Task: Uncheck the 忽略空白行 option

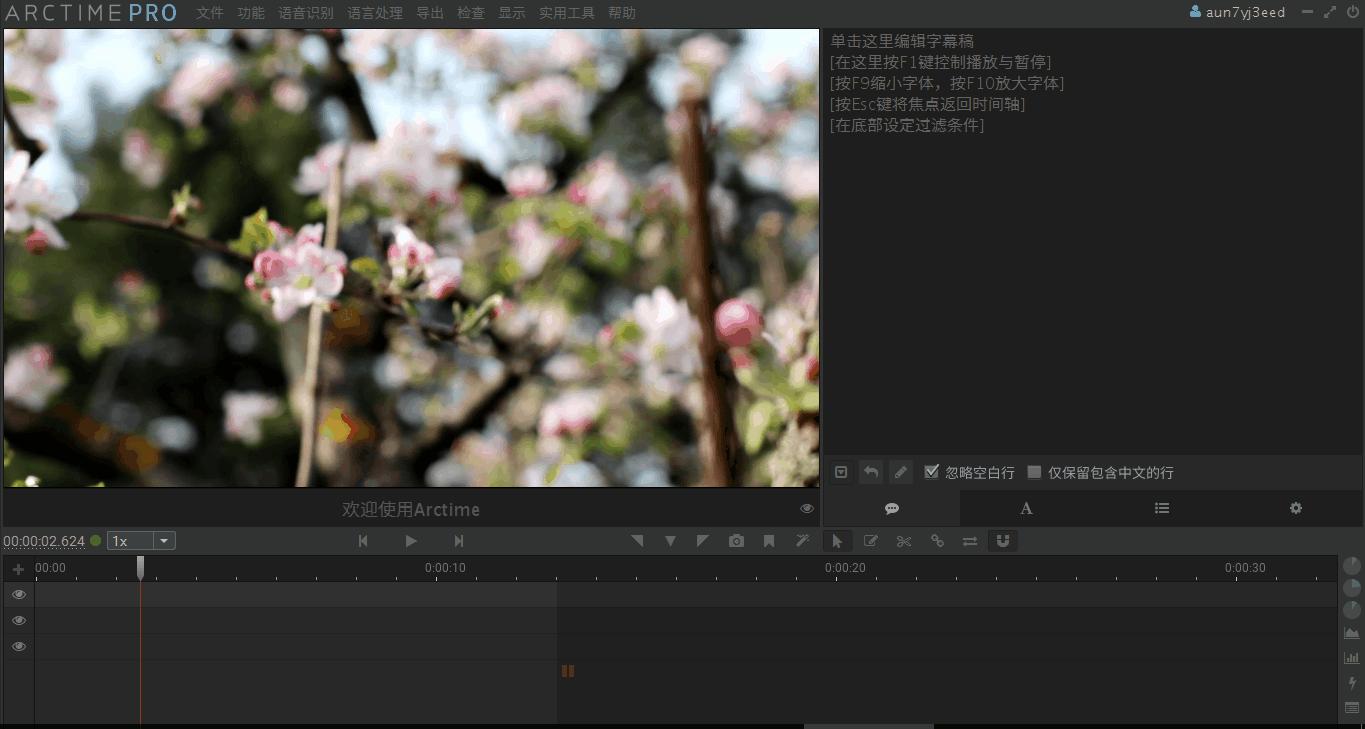Action: 931,471
